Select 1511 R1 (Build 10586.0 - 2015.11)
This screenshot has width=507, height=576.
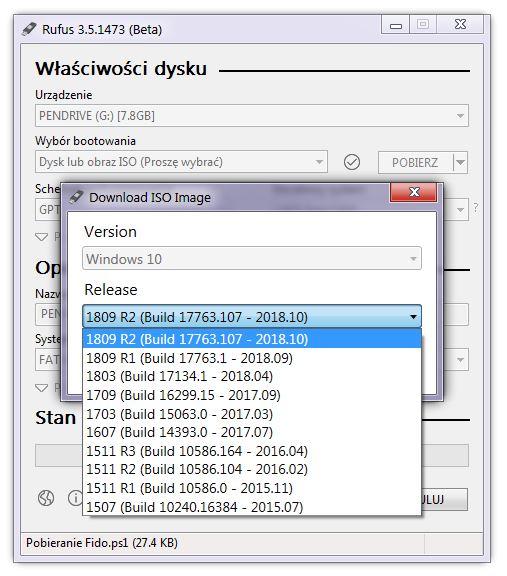coord(252,488)
